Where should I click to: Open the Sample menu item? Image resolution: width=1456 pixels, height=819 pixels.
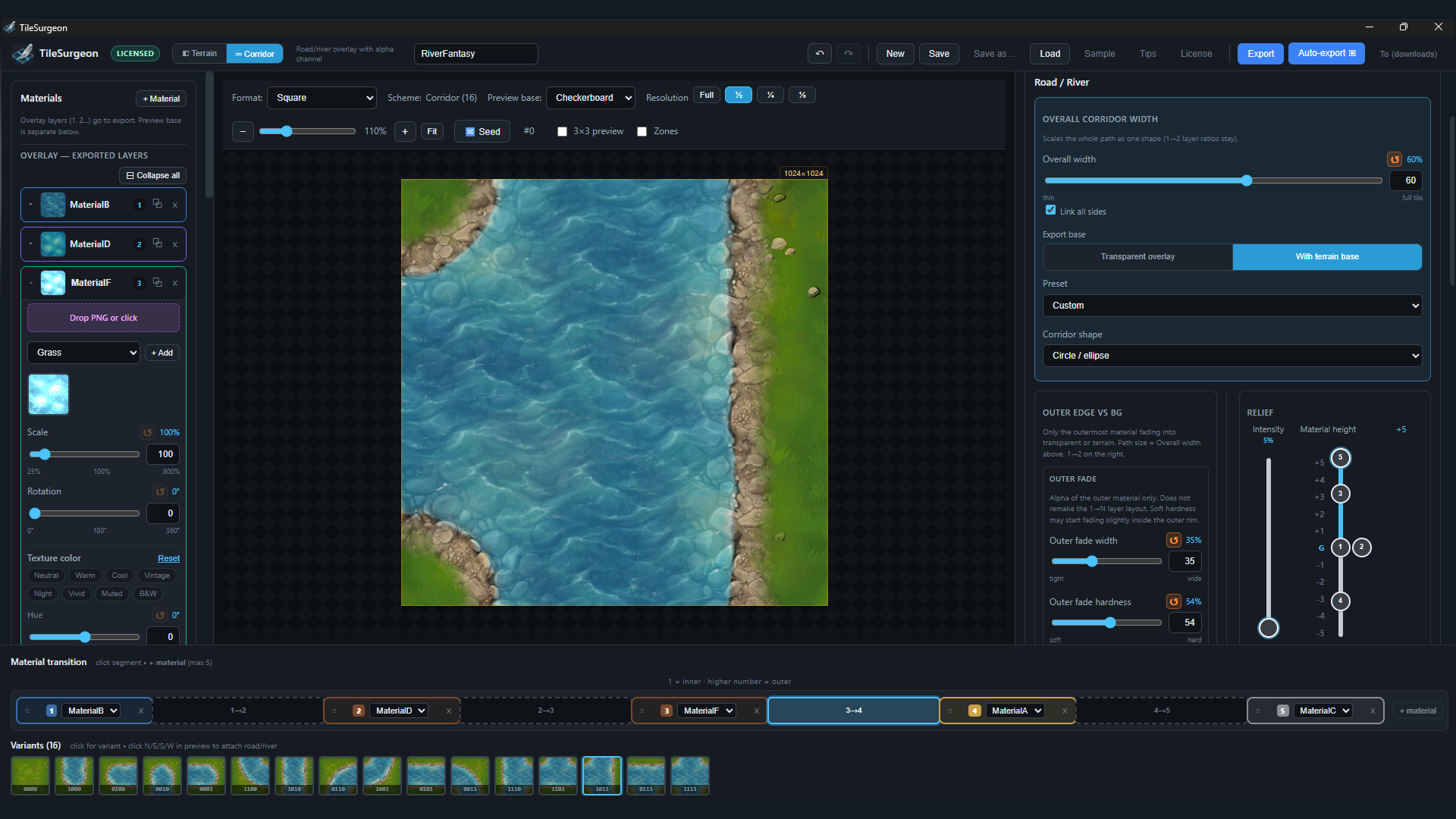click(1100, 54)
